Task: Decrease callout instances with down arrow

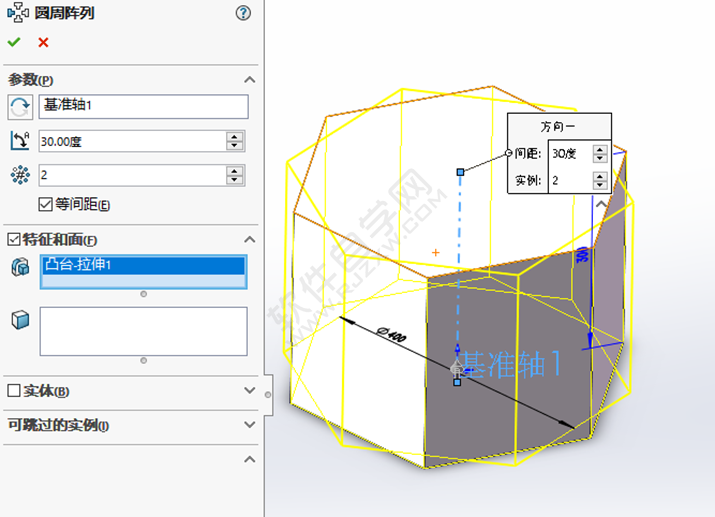Action: coord(600,185)
